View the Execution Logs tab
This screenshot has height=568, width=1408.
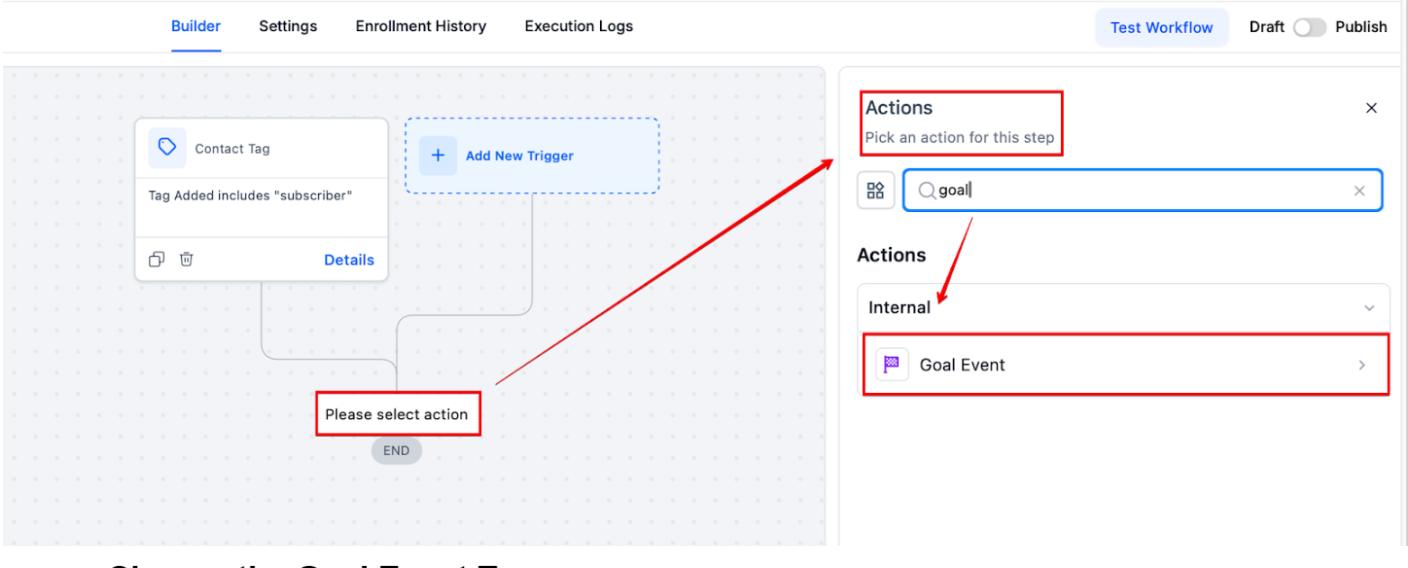(578, 26)
